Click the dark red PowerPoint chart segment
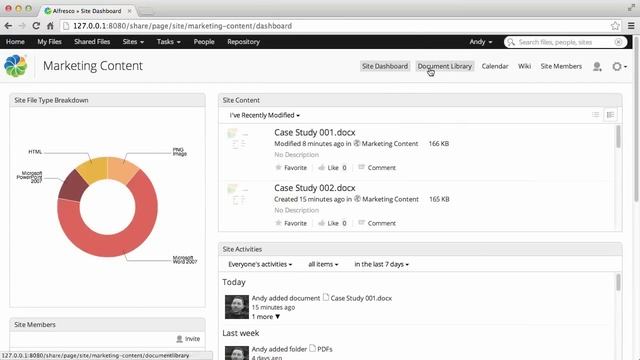Viewport: 640px width, 360px height. [73, 186]
